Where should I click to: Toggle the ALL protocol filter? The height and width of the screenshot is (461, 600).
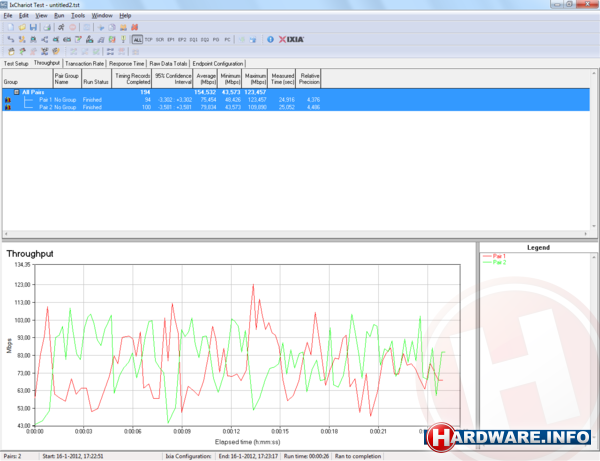[x=136, y=39]
